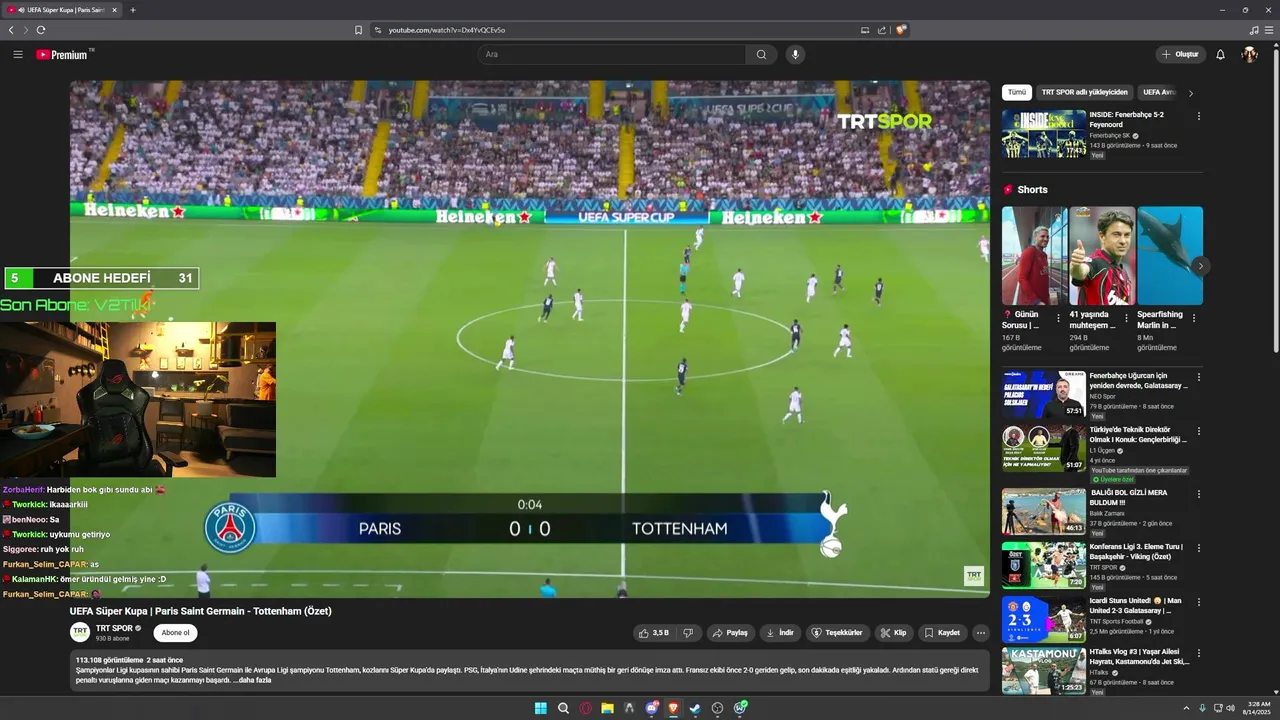Open Brave Shields lion icon
This screenshot has width=1280, height=720.
coord(901,30)
